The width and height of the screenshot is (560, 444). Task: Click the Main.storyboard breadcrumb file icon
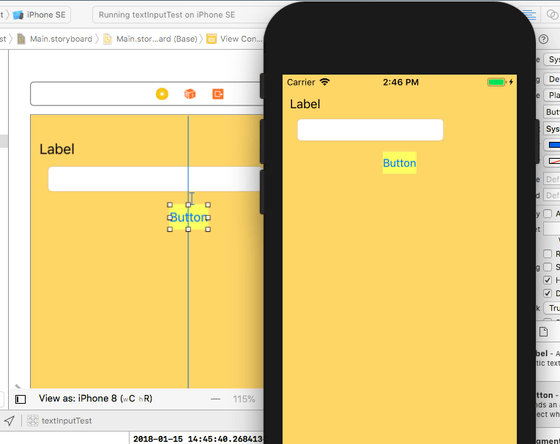(21, 39)
